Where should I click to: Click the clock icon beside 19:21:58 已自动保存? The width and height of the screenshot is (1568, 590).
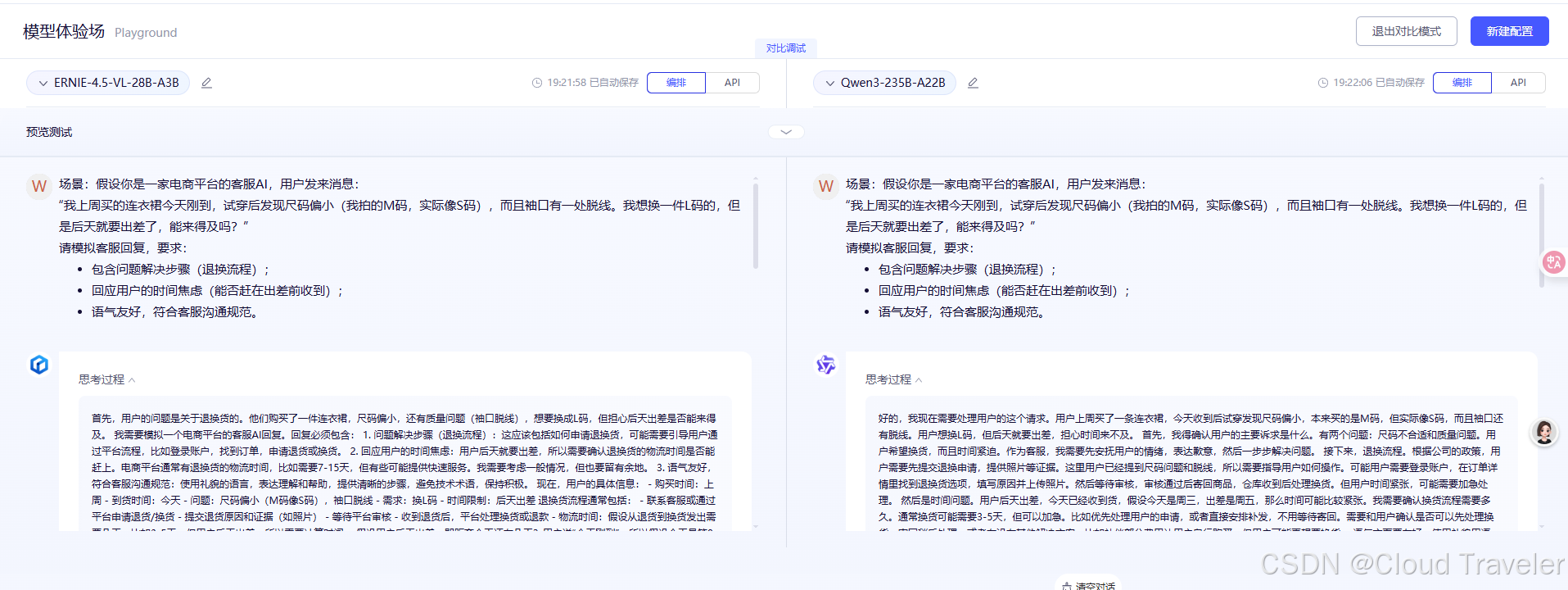pyautogui.click(x=537, y=83)
